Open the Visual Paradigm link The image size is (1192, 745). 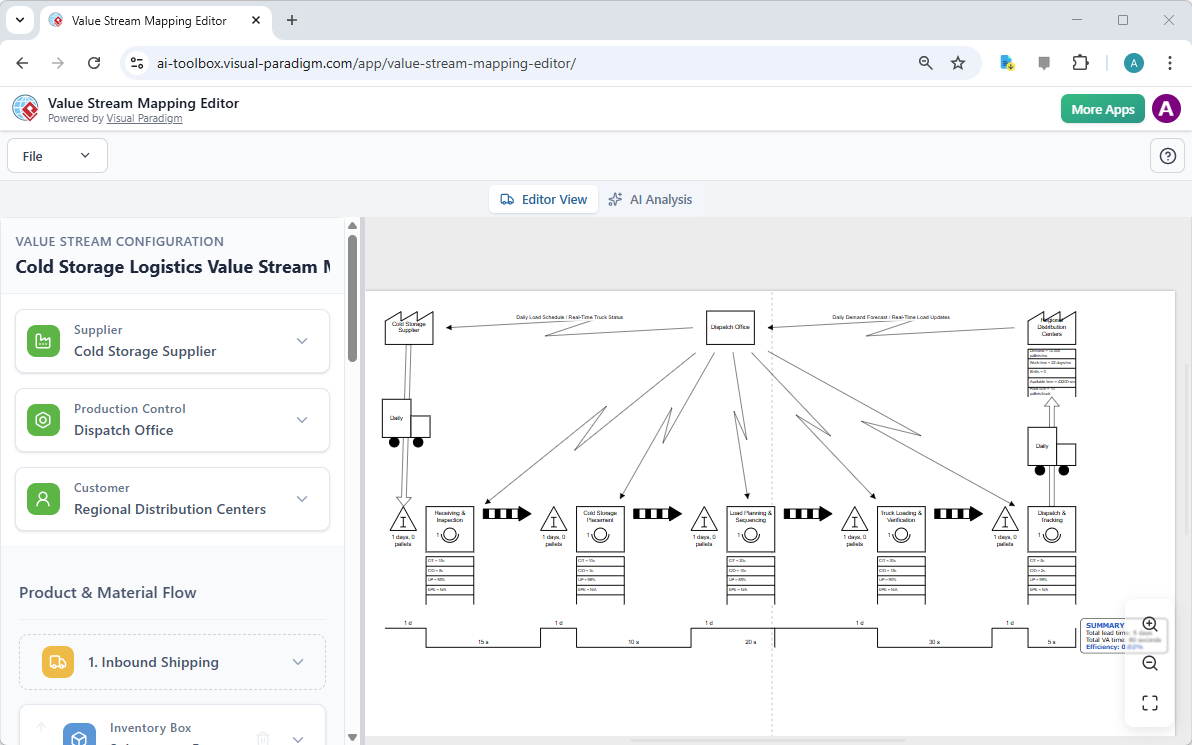[144, 117]
